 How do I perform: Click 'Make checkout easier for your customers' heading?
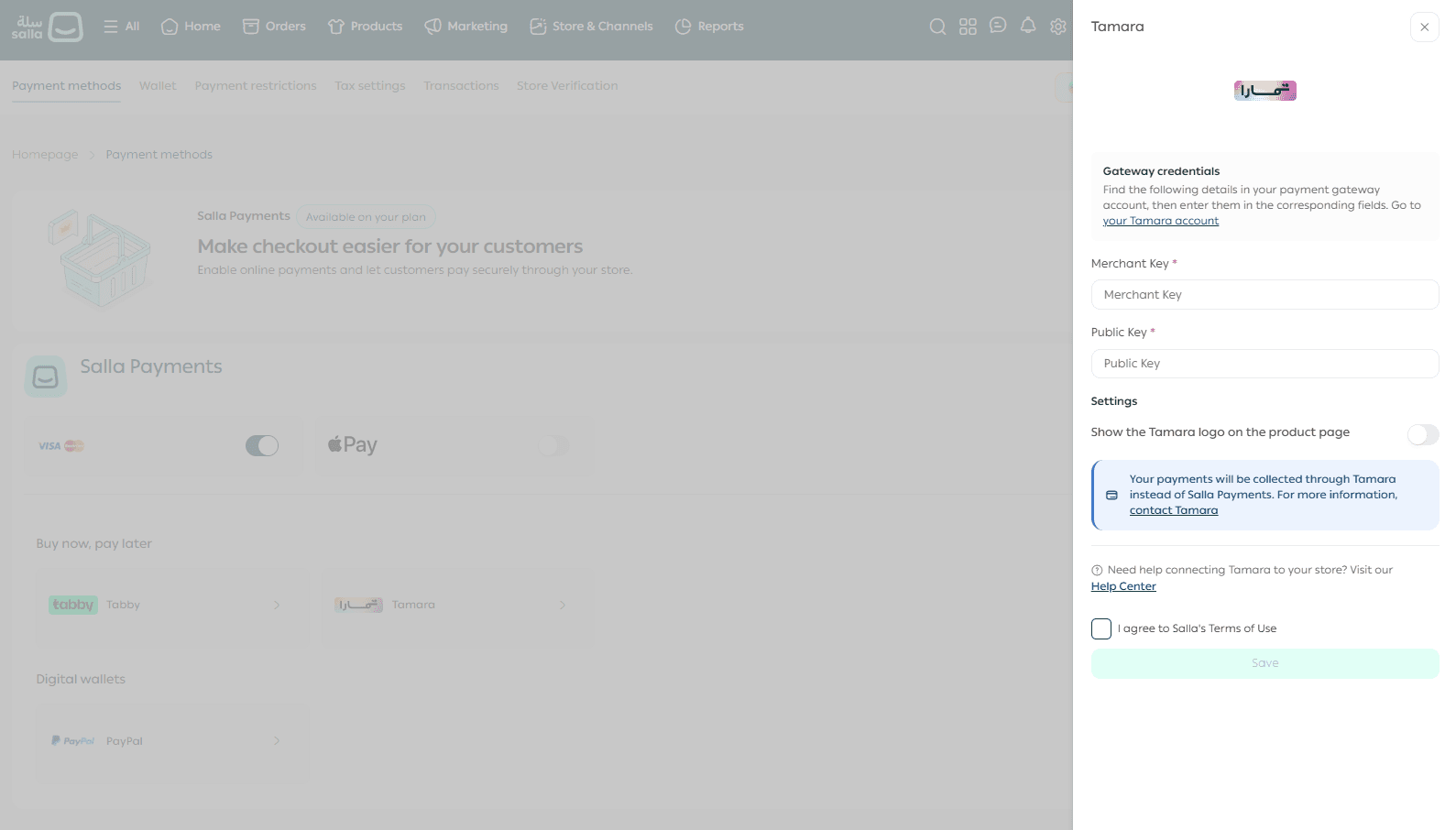[390, 246]
